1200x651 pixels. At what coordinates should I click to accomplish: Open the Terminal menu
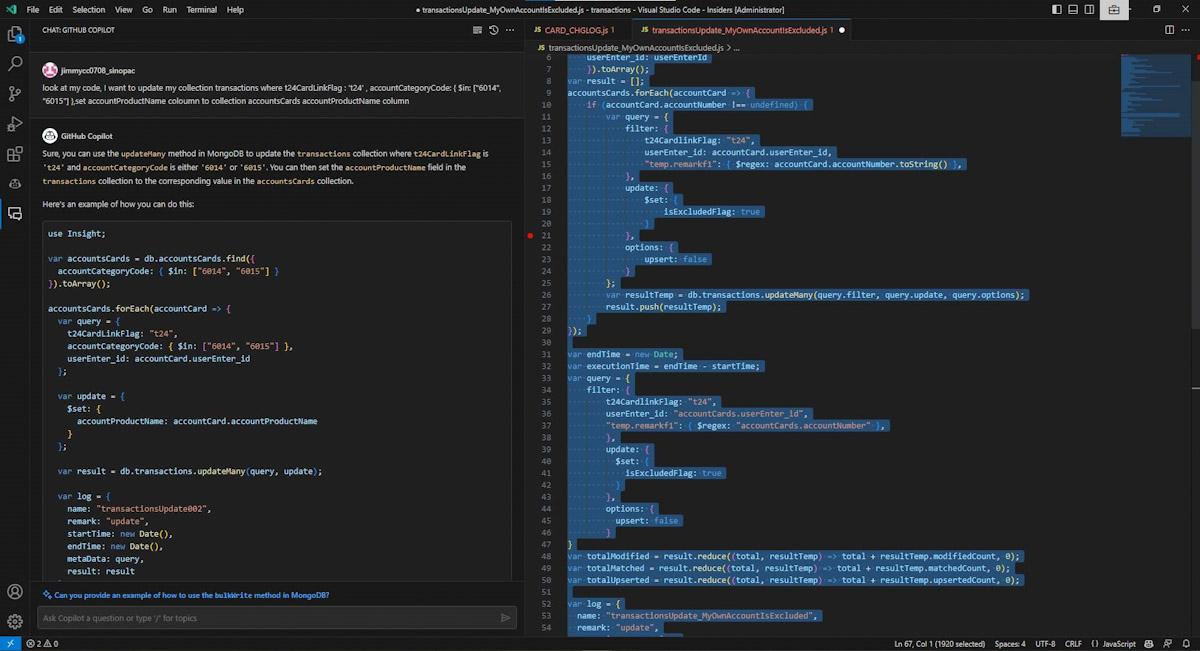(202, 9)
